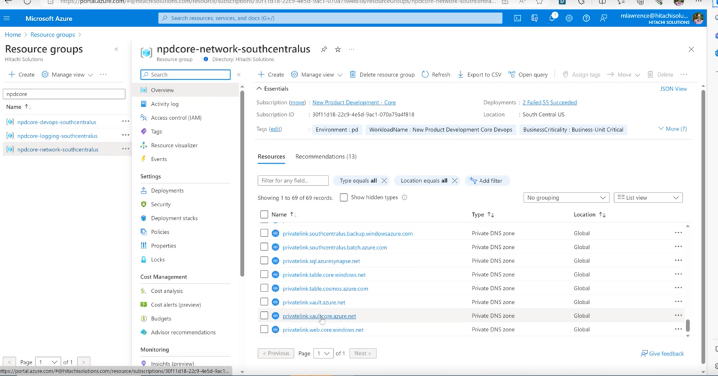The width and height of the screenshot is (718, 376).
Task: Remove the Type equals all filter
Action: [384, 181]
